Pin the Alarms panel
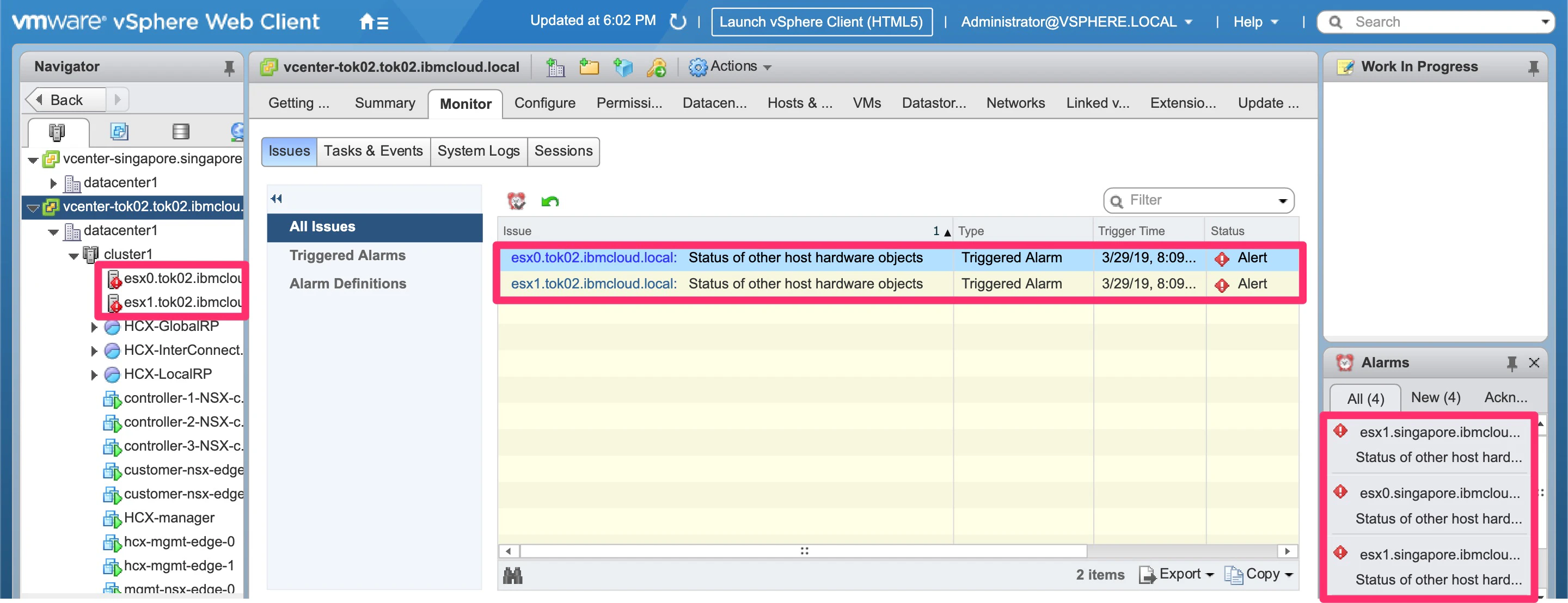1568x603 pixels. (1511, 363)
